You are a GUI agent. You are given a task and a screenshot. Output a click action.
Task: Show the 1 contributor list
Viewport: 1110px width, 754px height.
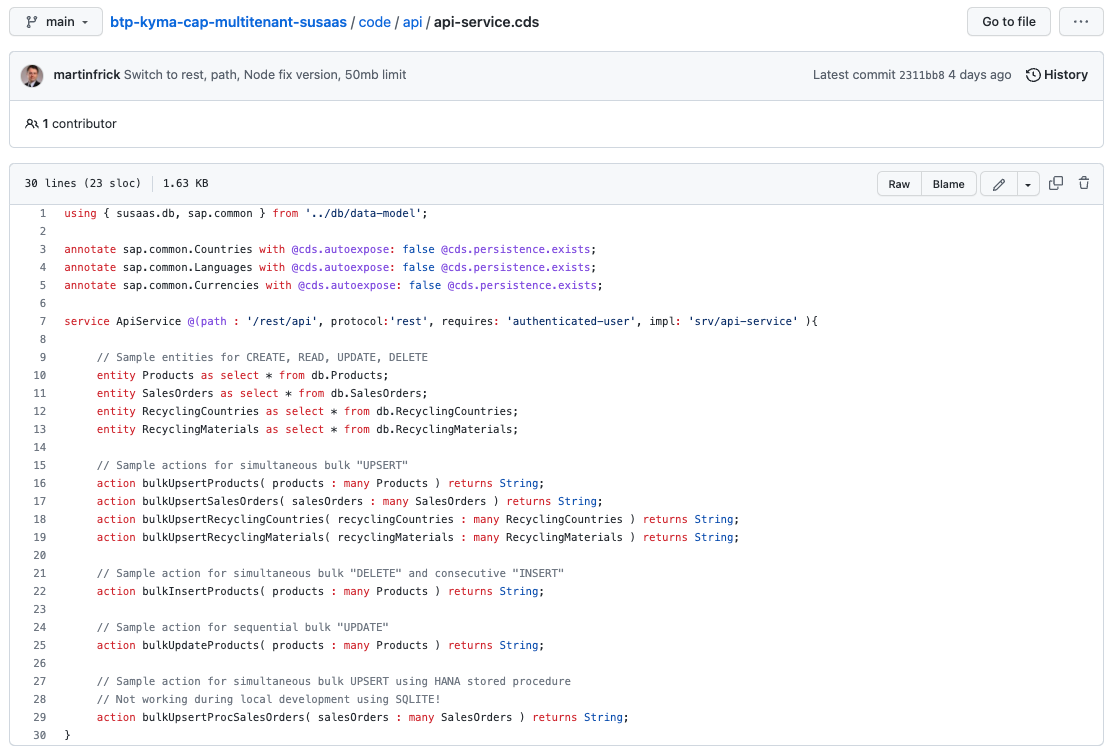(71, 124)
